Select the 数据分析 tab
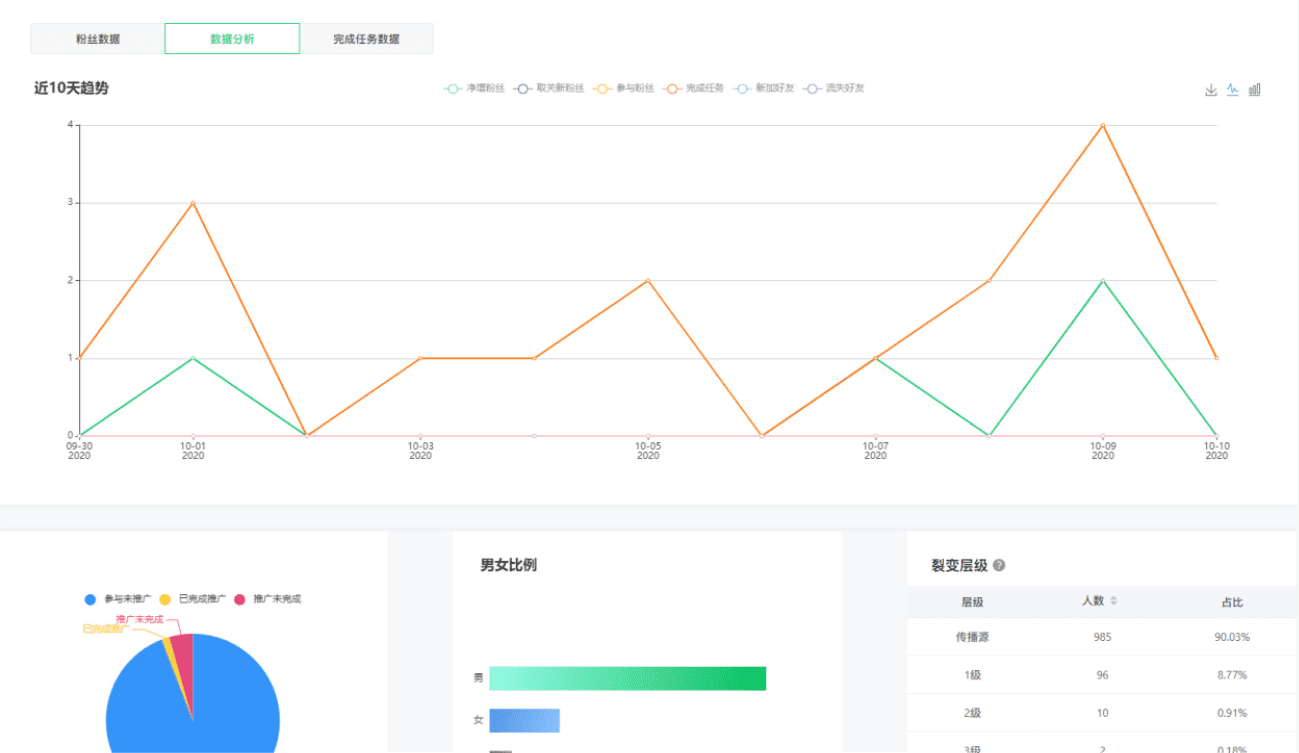The width and height of the screenshot is (1299, 753). point(232,39)
